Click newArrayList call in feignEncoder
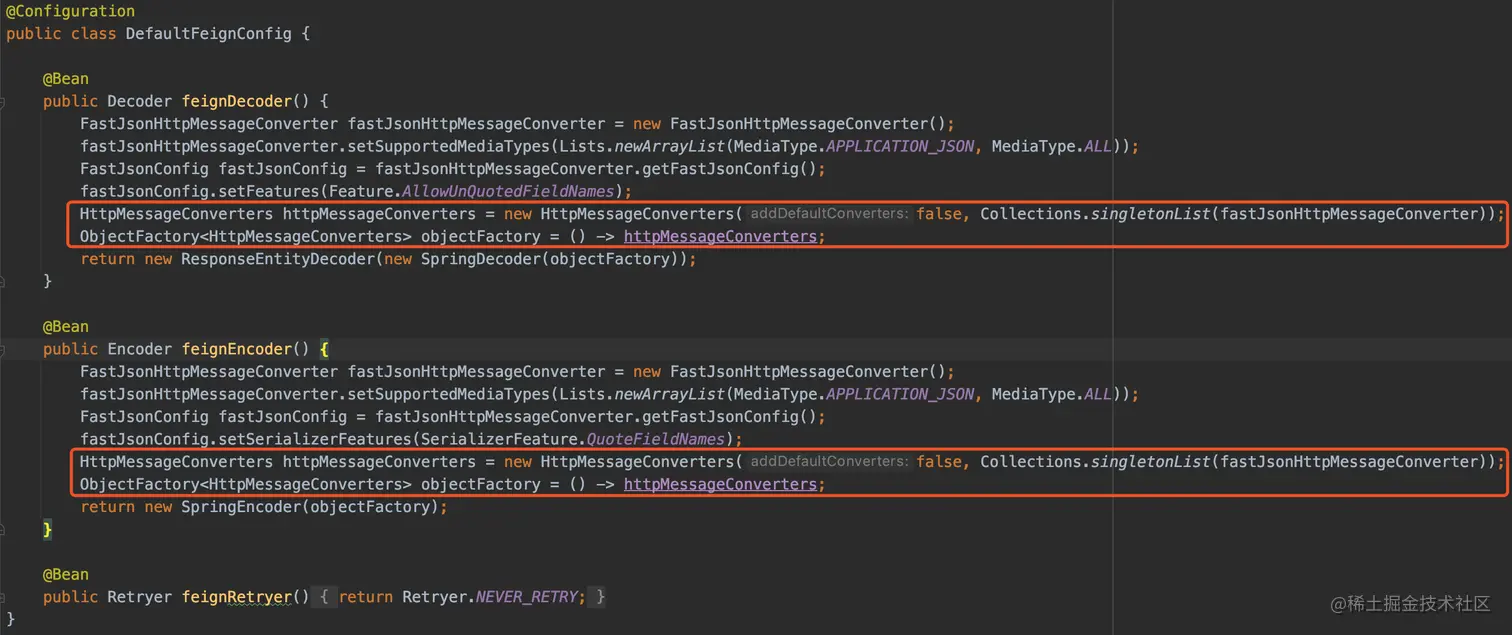This screenshot has height=635, width=1512. pyautogui.click(x=669, y=394)
